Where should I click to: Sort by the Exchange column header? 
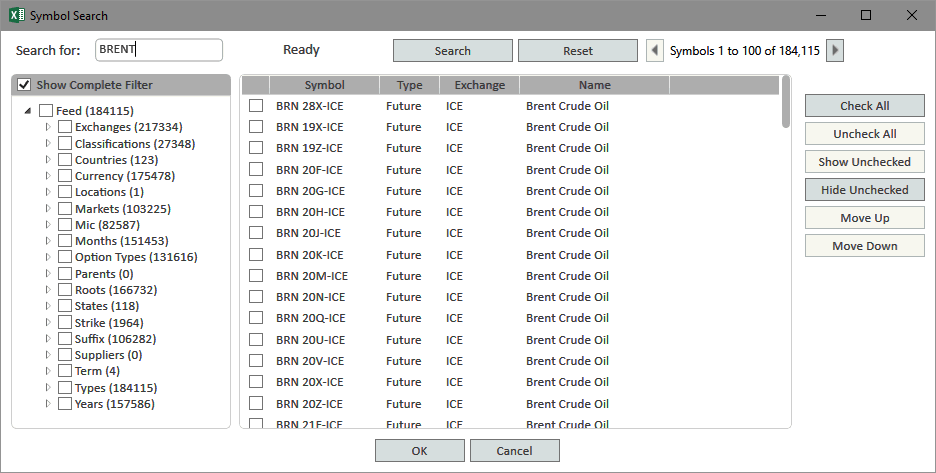point(479,85)
